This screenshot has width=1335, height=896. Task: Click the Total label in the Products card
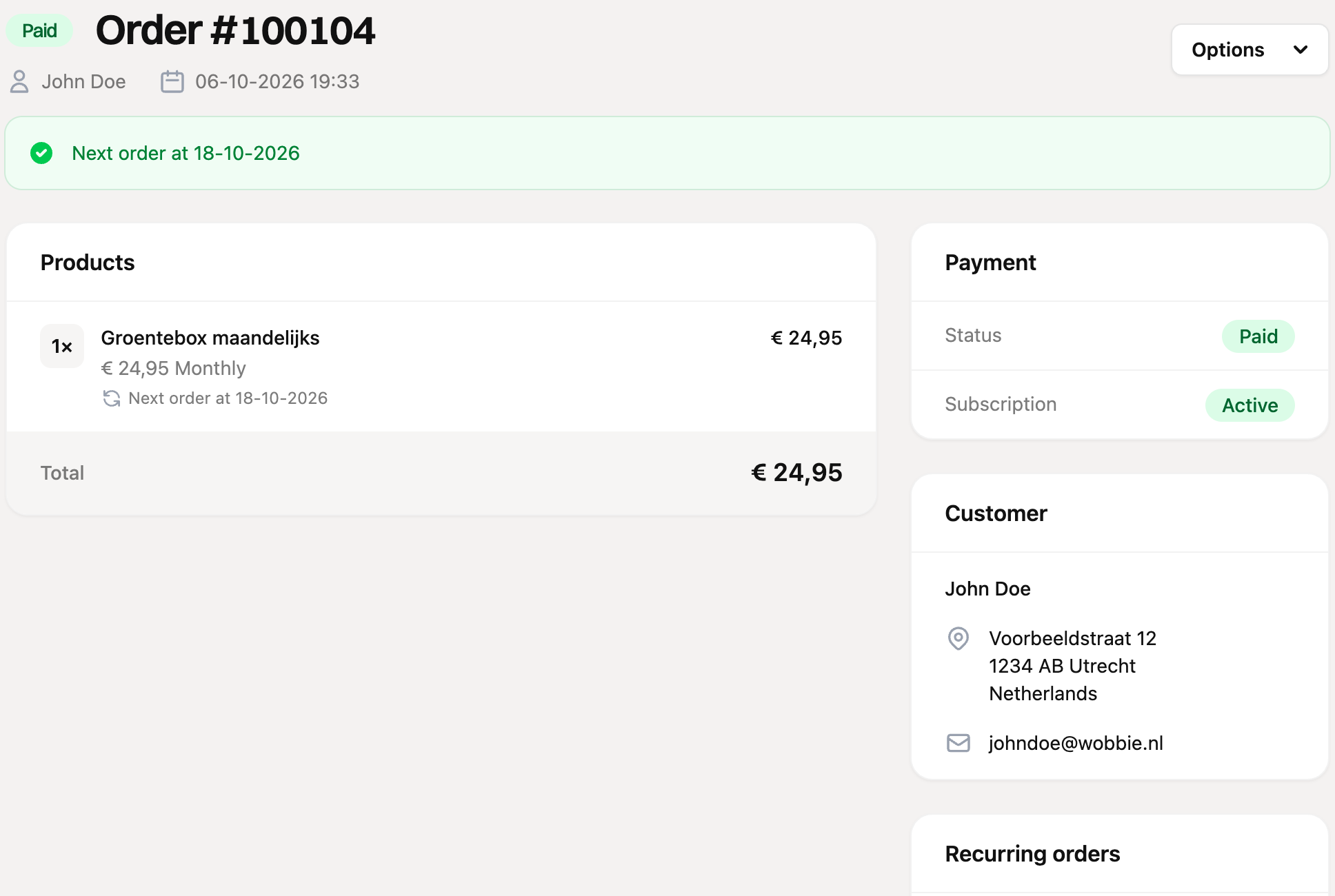click(x=62, y=473)
